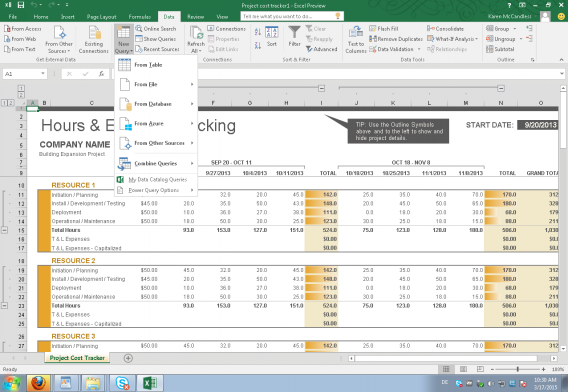Toggle the New Query ribbon button
568x392 pixels.
tap(124, 39)
